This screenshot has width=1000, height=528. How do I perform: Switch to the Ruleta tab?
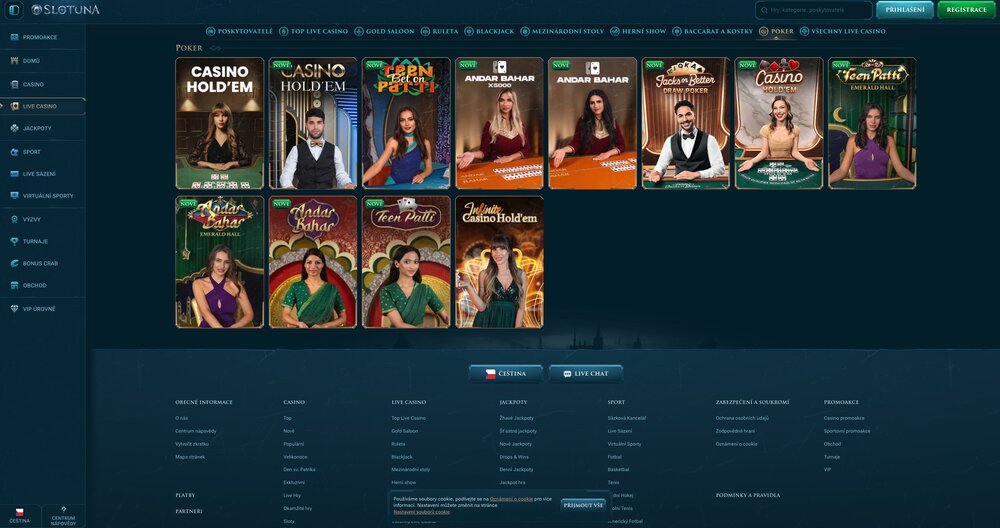(x=439, y=31)
